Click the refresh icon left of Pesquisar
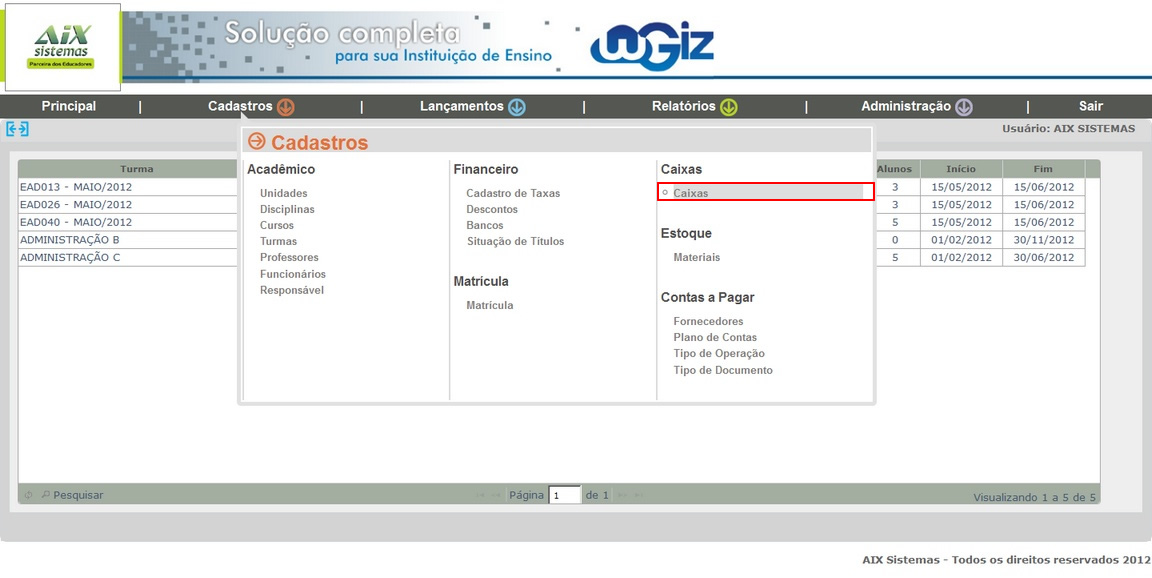1152x578 pixels. tap(28, 495)
